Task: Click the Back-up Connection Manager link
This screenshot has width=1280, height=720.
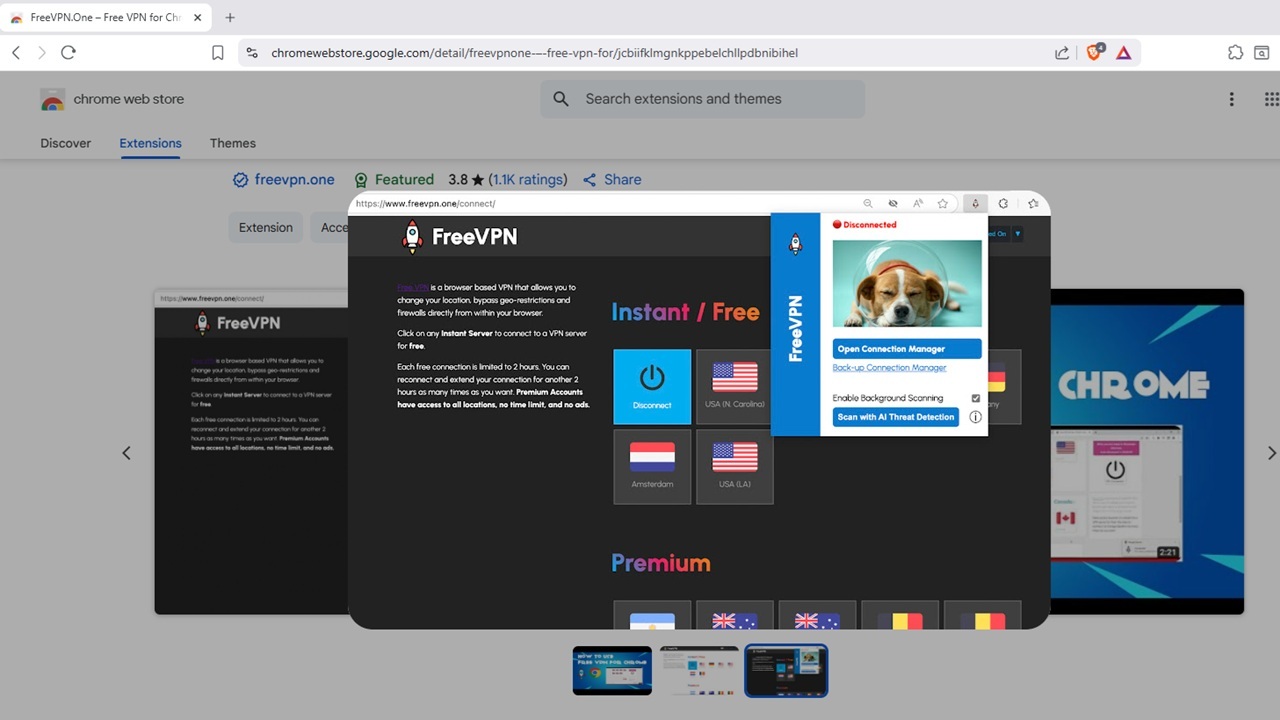Action: 891,367
